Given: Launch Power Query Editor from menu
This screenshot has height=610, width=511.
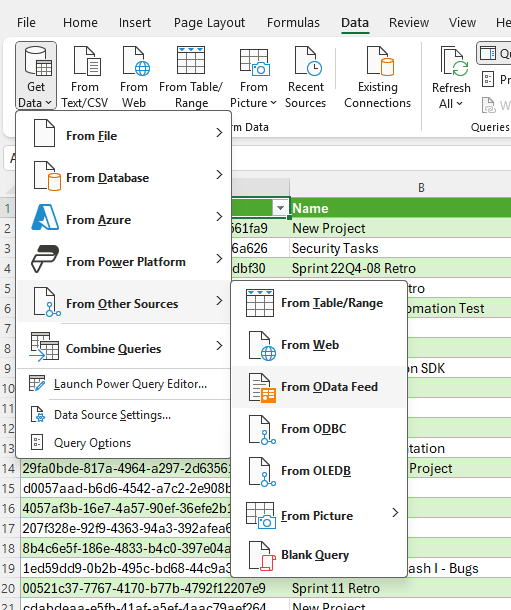Looking at the screenshot, I should point(124,384).
